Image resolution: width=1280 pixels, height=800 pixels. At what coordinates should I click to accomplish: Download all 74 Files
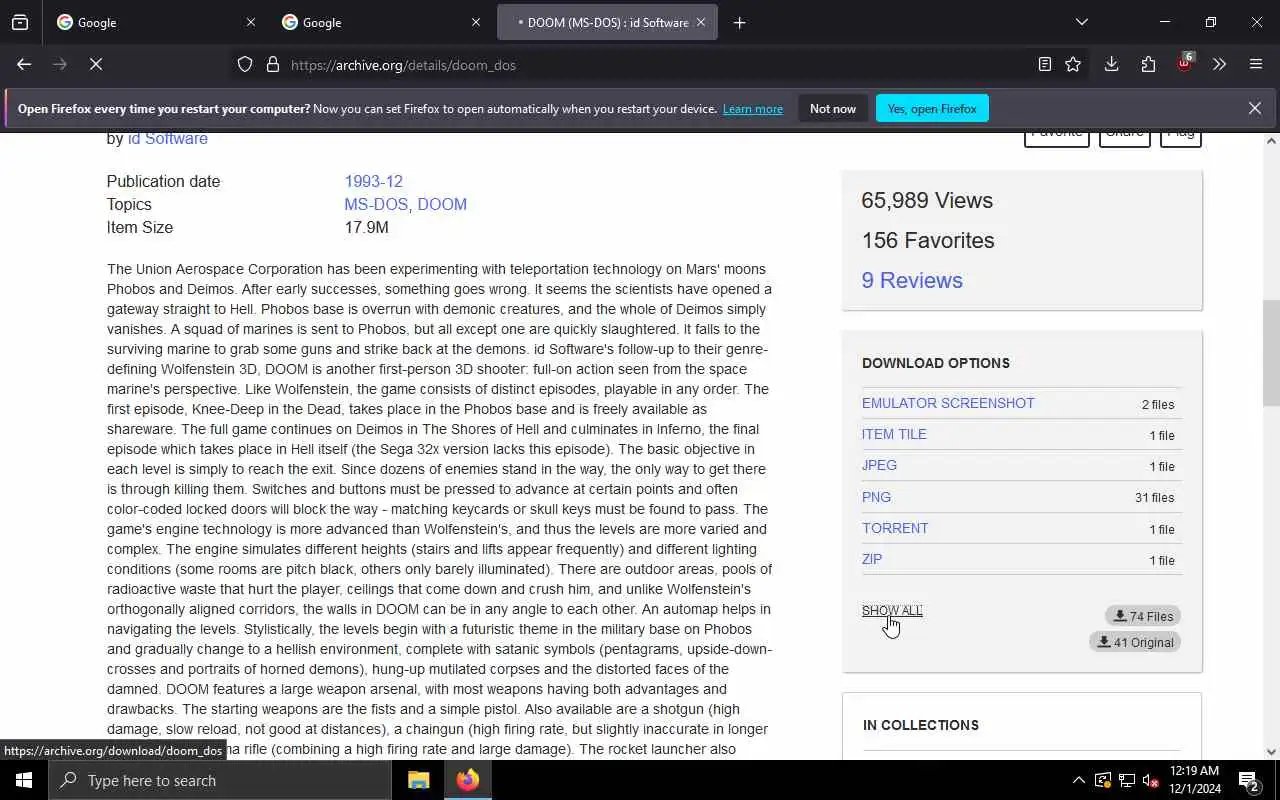[1143, 616]
